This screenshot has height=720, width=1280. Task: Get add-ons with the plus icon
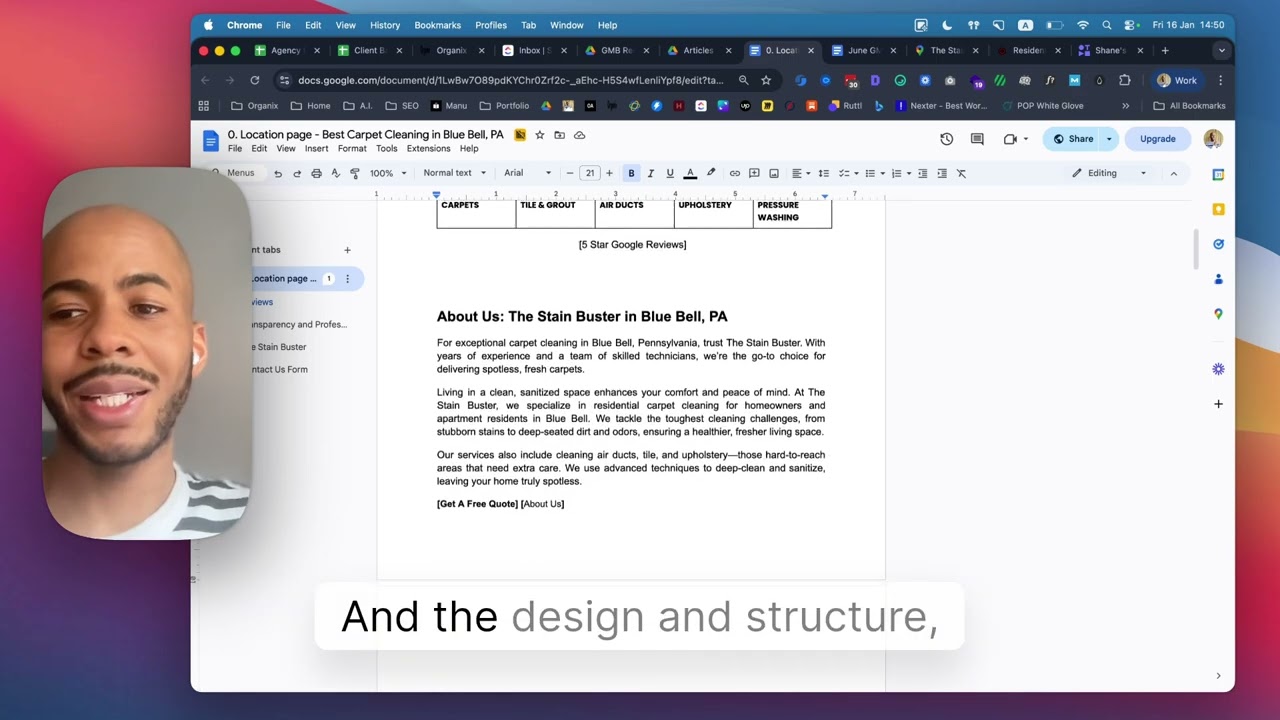tap(1218, 404)
